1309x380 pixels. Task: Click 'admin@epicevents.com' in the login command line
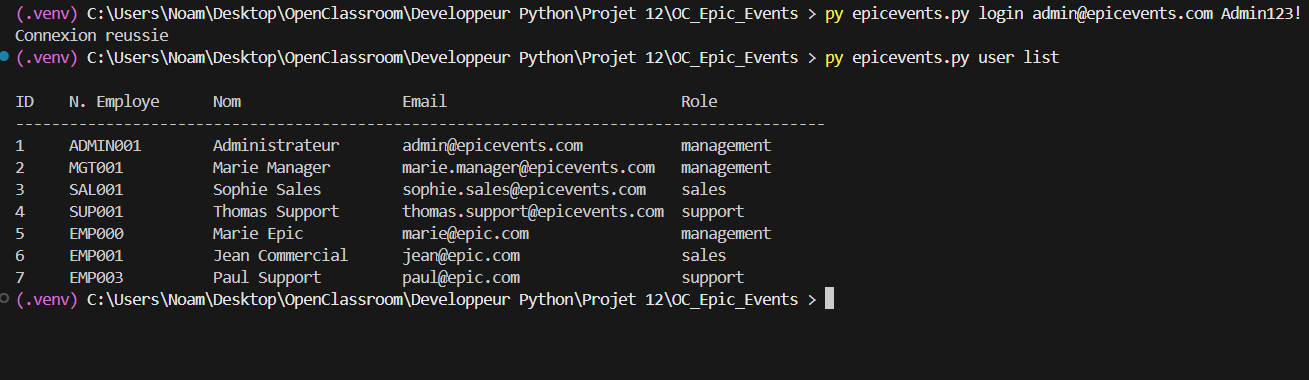click(1122, 14)
